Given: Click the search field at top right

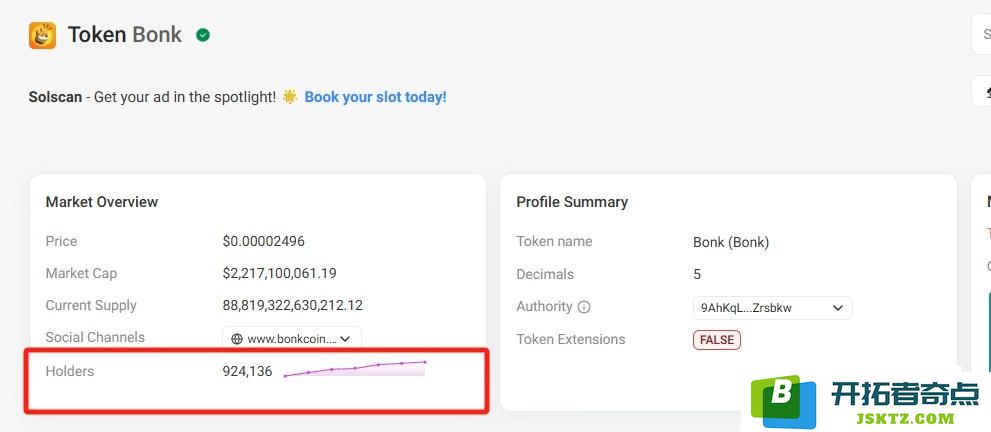Looking at the screenshot, I should pyautogui.click(x=982, y=34).
